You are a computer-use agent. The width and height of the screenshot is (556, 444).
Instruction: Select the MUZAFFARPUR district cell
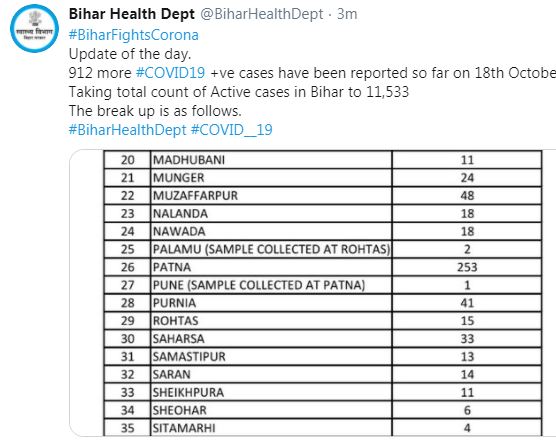tap(271, 195)
